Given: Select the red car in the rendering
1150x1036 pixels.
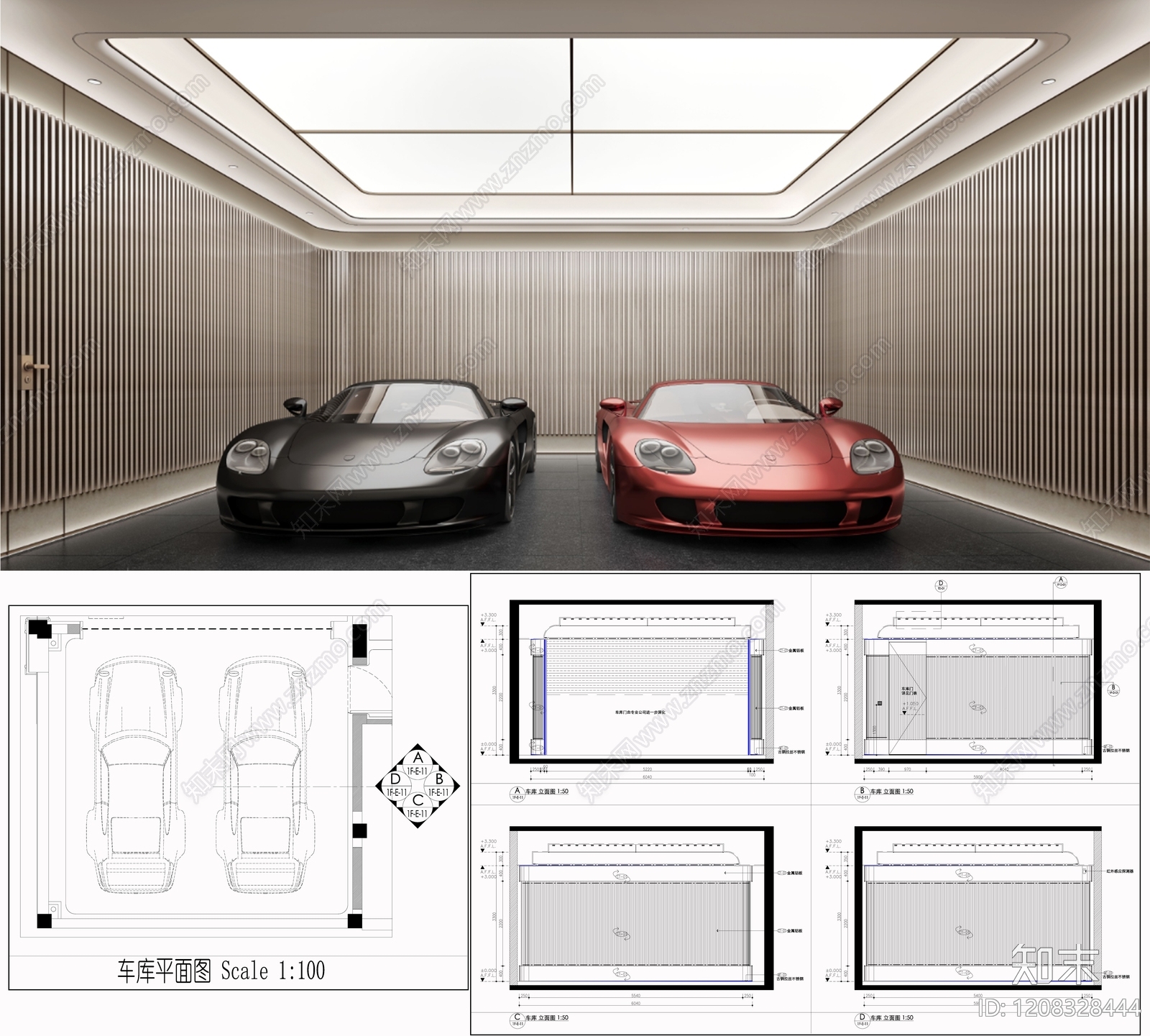Looking at the screenshot, I should click(x=747, y=460).
